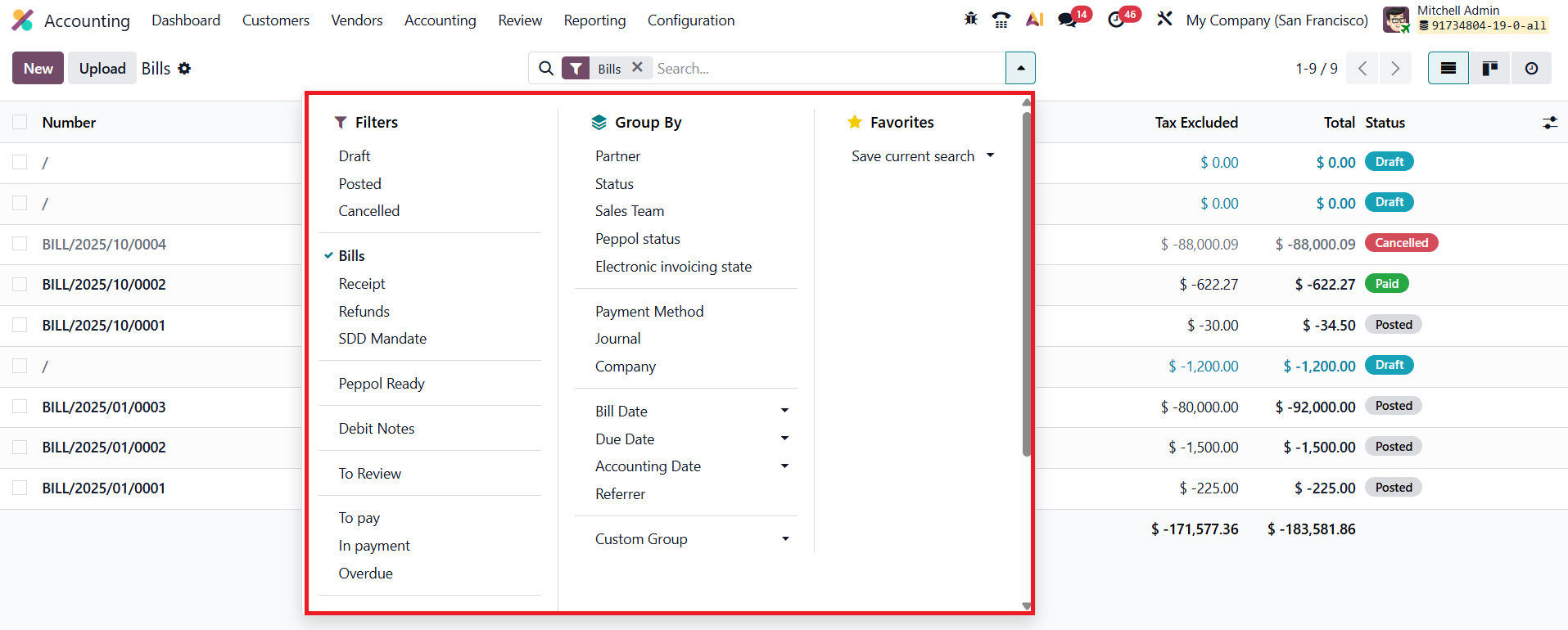1568x630 pixels.
Task: Click the New button
Action: (38, 69)
